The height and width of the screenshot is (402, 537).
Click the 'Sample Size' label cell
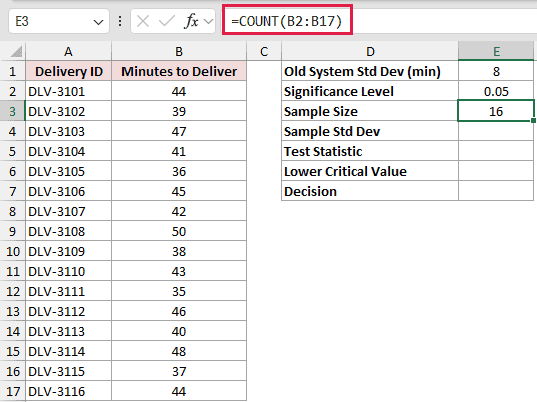click(x=370, y=111)
